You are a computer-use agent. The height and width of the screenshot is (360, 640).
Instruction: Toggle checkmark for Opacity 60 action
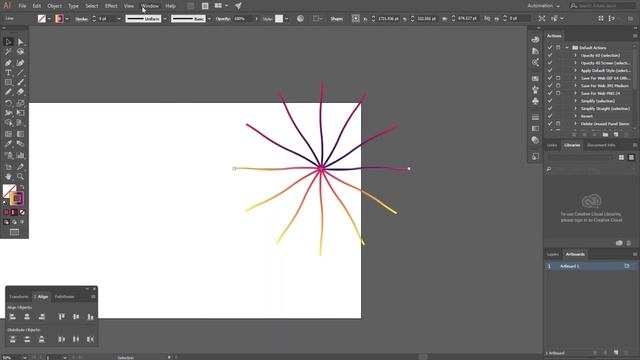[x=550, y=56]
